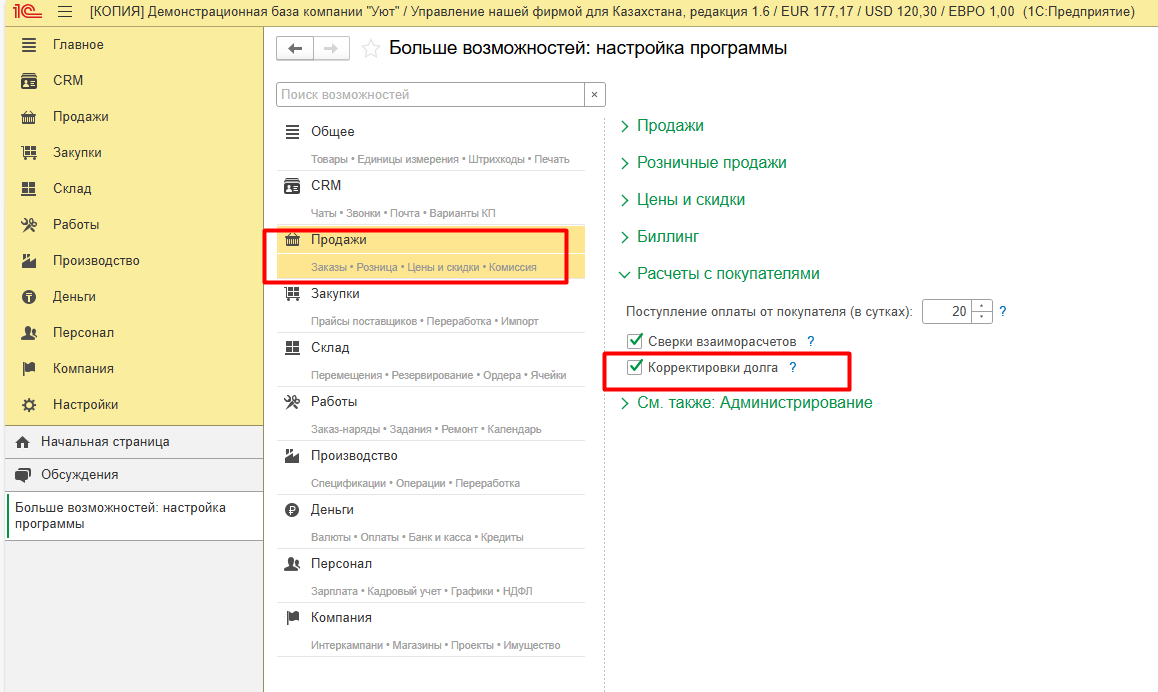This screenshot has height=692, width=1158.
Task: Expand the Розничные продажи section
Action: 711,163
